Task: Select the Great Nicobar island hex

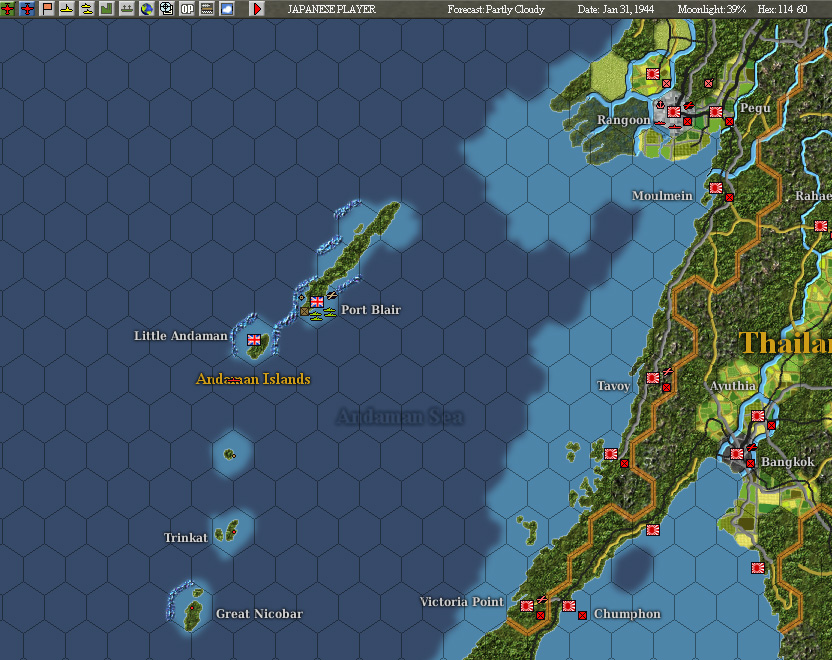Action: (x=192, y=608)
